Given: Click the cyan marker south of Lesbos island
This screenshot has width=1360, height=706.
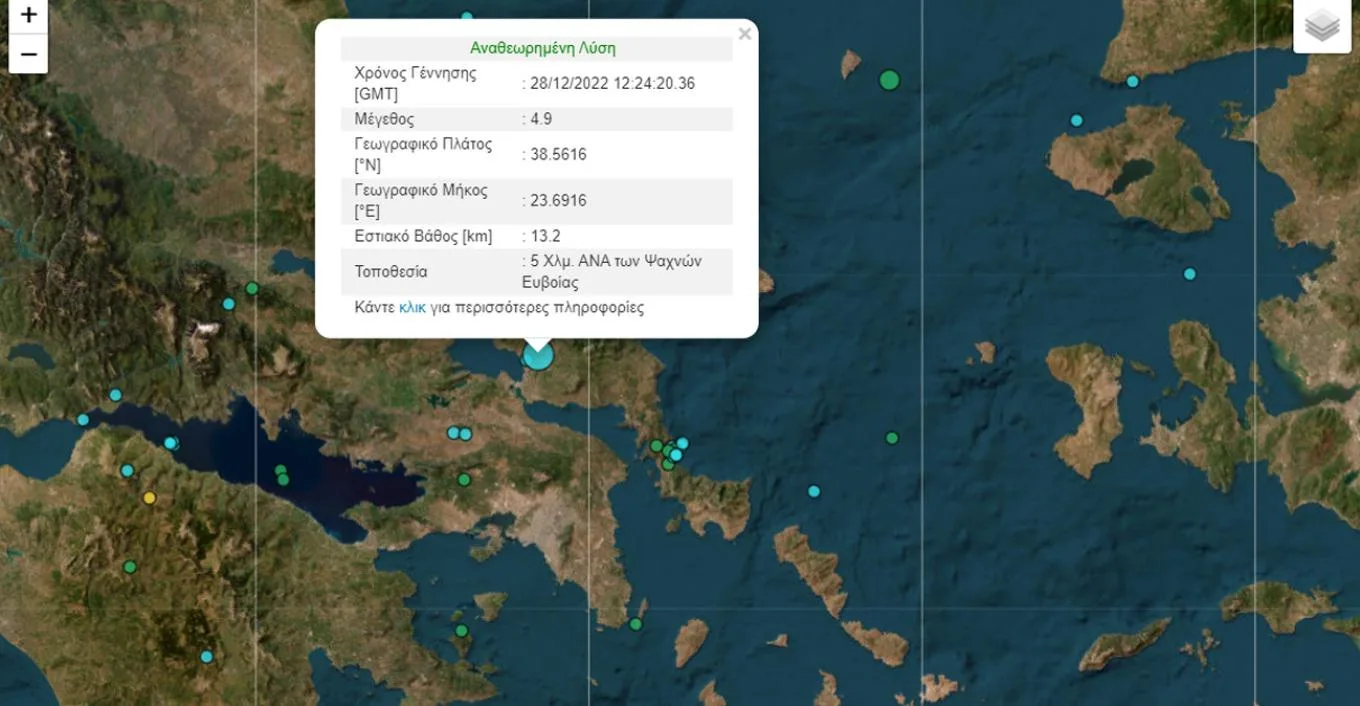Looking at the screenshot, I should point(1189,274).
